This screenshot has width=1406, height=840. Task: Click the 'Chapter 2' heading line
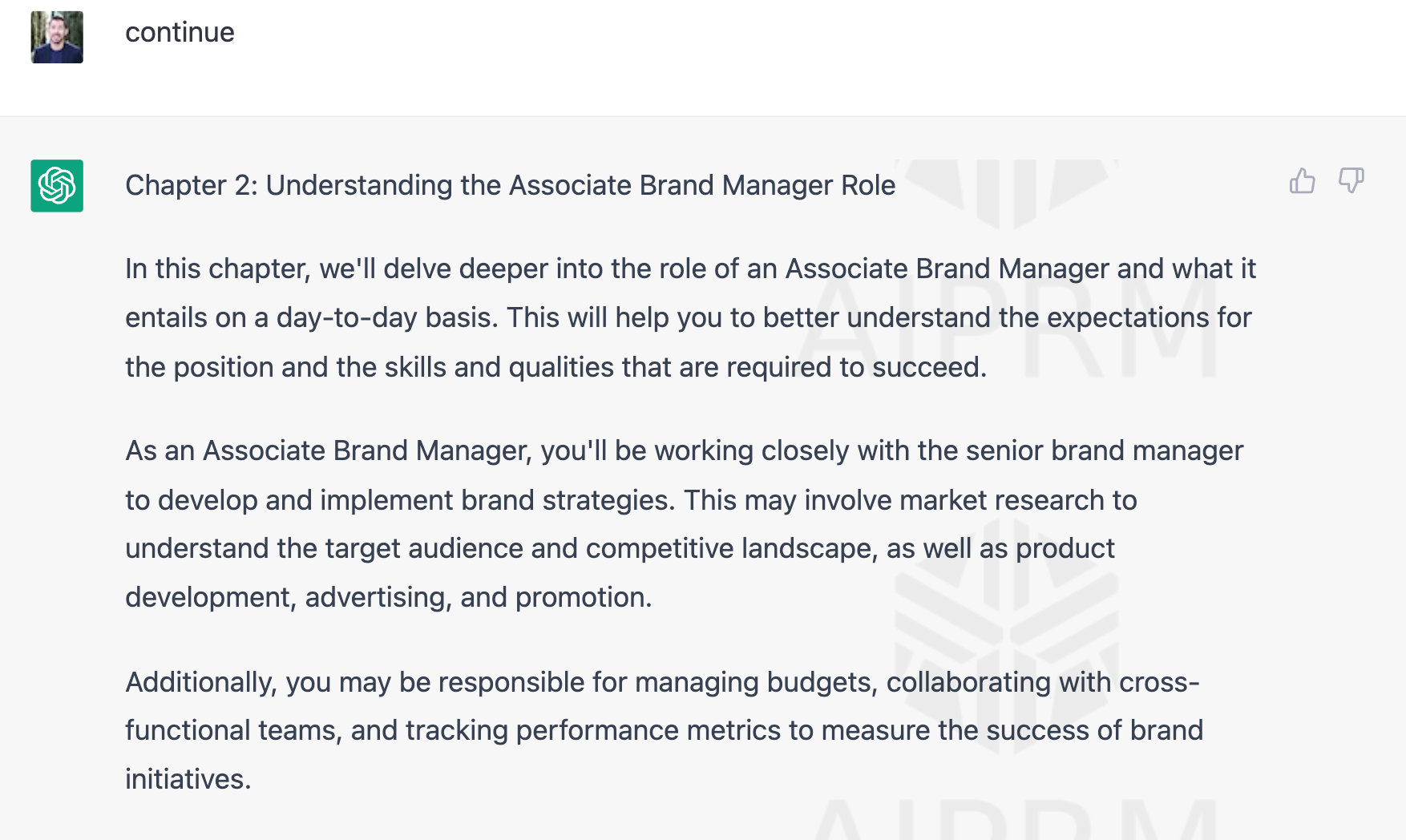pyautogui.click(x=510, y=185)
